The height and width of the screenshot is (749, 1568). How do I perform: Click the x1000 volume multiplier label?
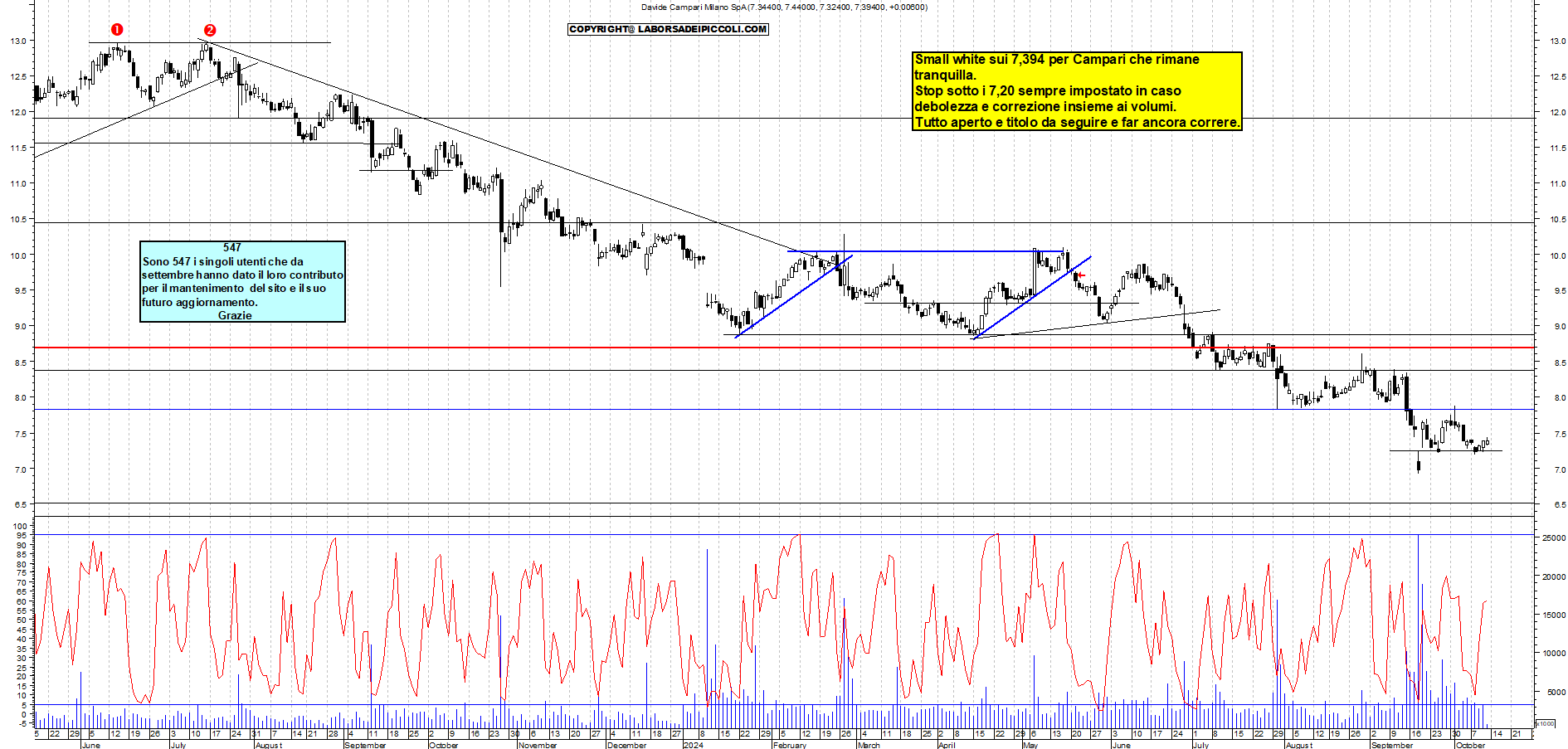click(x=1546, y=723)
